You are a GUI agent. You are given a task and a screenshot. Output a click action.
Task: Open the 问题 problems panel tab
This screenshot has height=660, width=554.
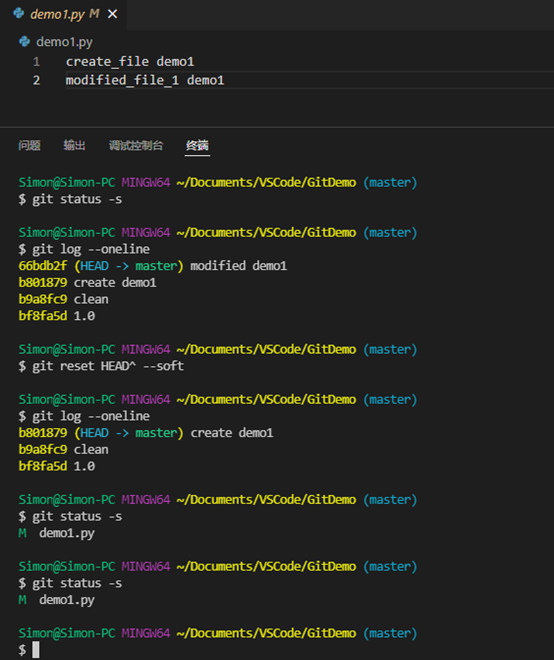29,146
